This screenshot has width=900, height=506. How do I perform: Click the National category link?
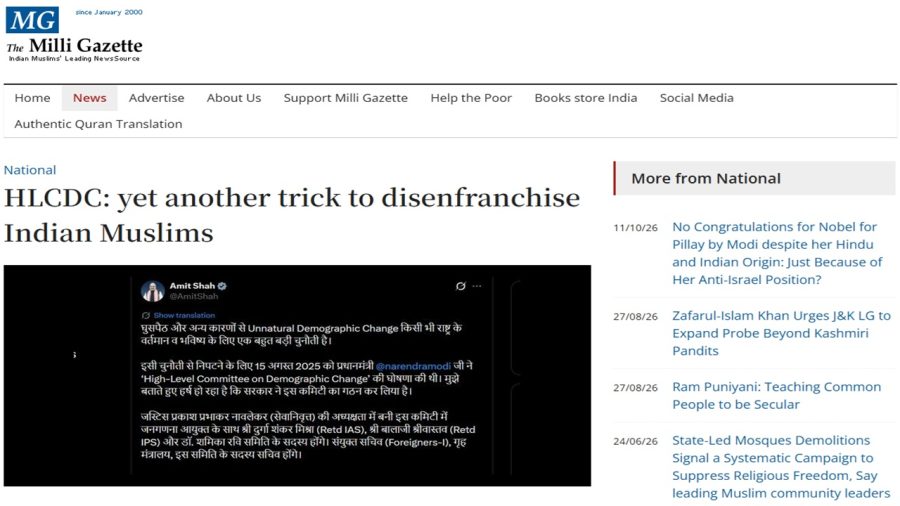[30, 170]
